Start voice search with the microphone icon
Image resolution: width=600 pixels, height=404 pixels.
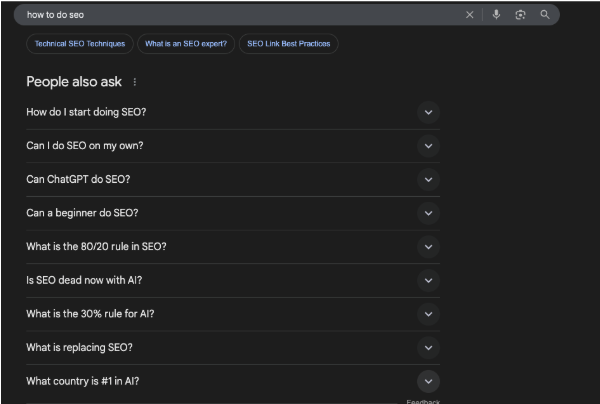496,15
